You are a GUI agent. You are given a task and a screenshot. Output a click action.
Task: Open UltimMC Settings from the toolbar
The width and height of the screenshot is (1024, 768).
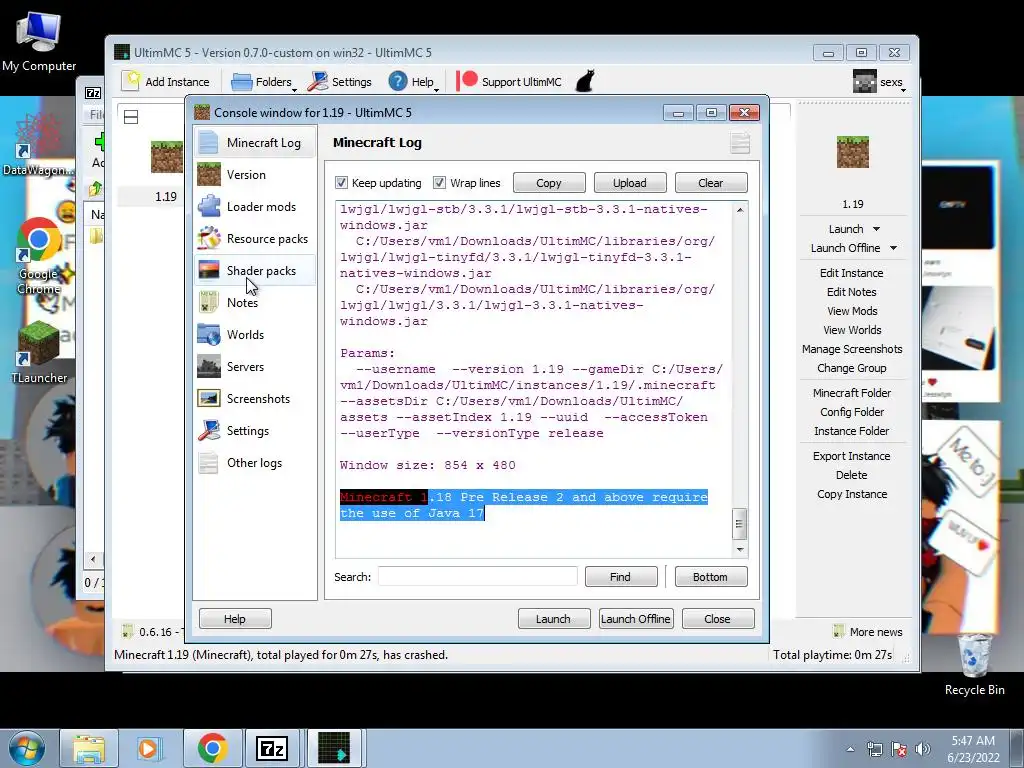tap(340, 82)
